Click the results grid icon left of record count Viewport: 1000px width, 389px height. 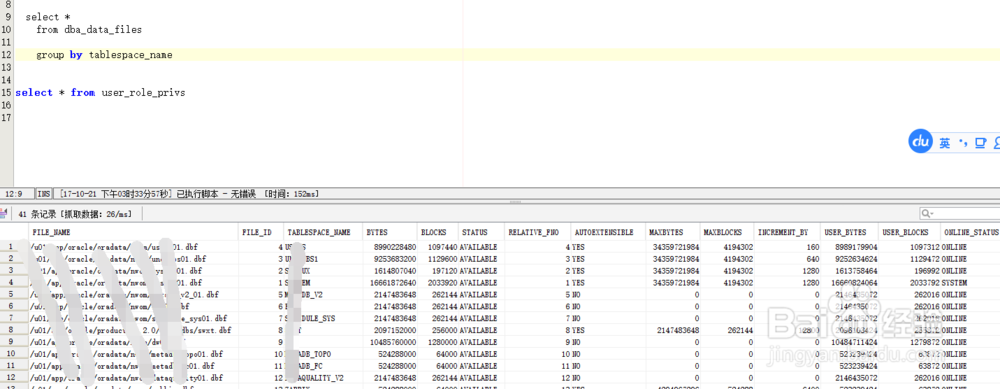[x=4, y=213]
